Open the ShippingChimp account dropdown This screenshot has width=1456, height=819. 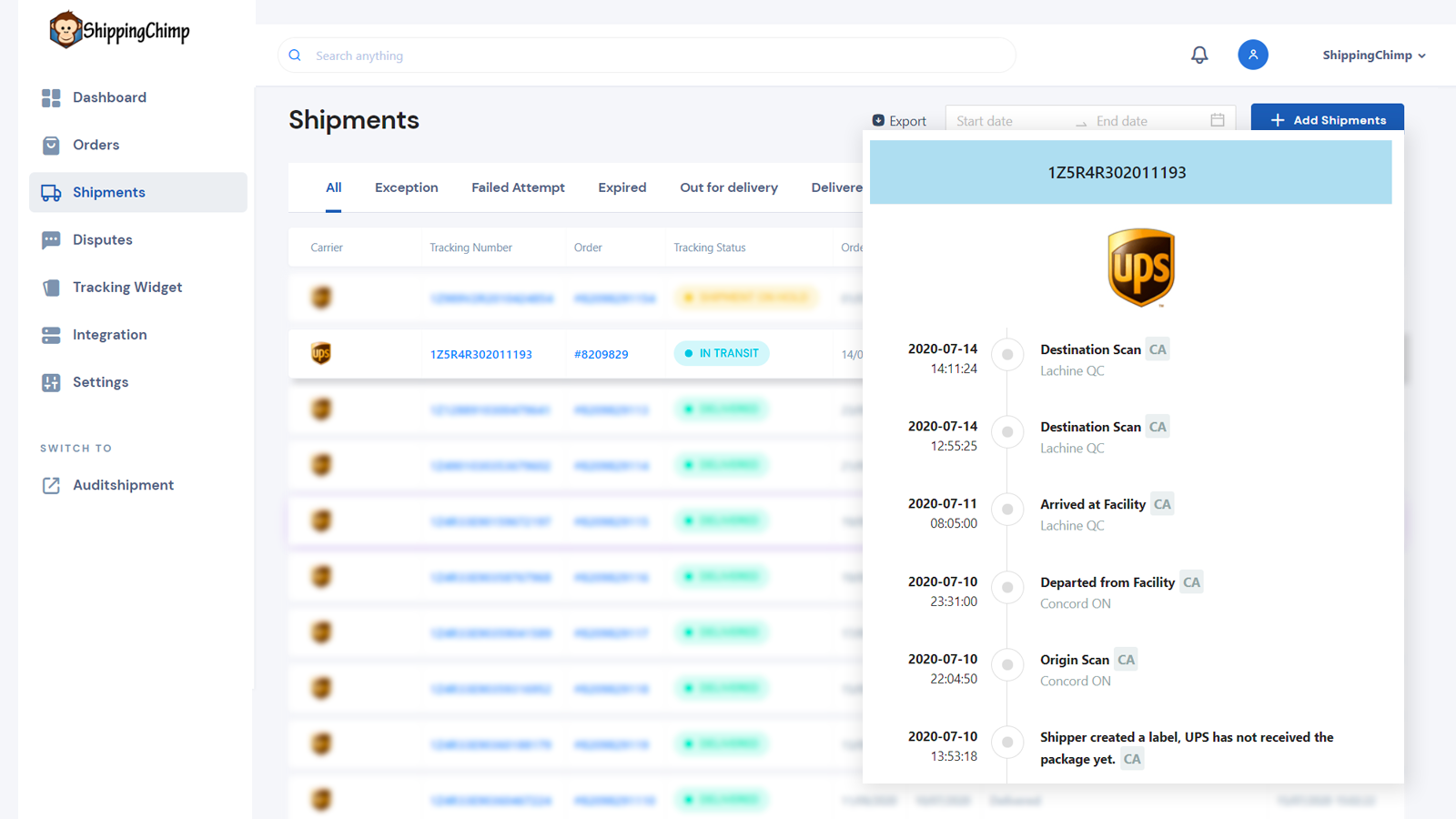tap(1373, 55)
